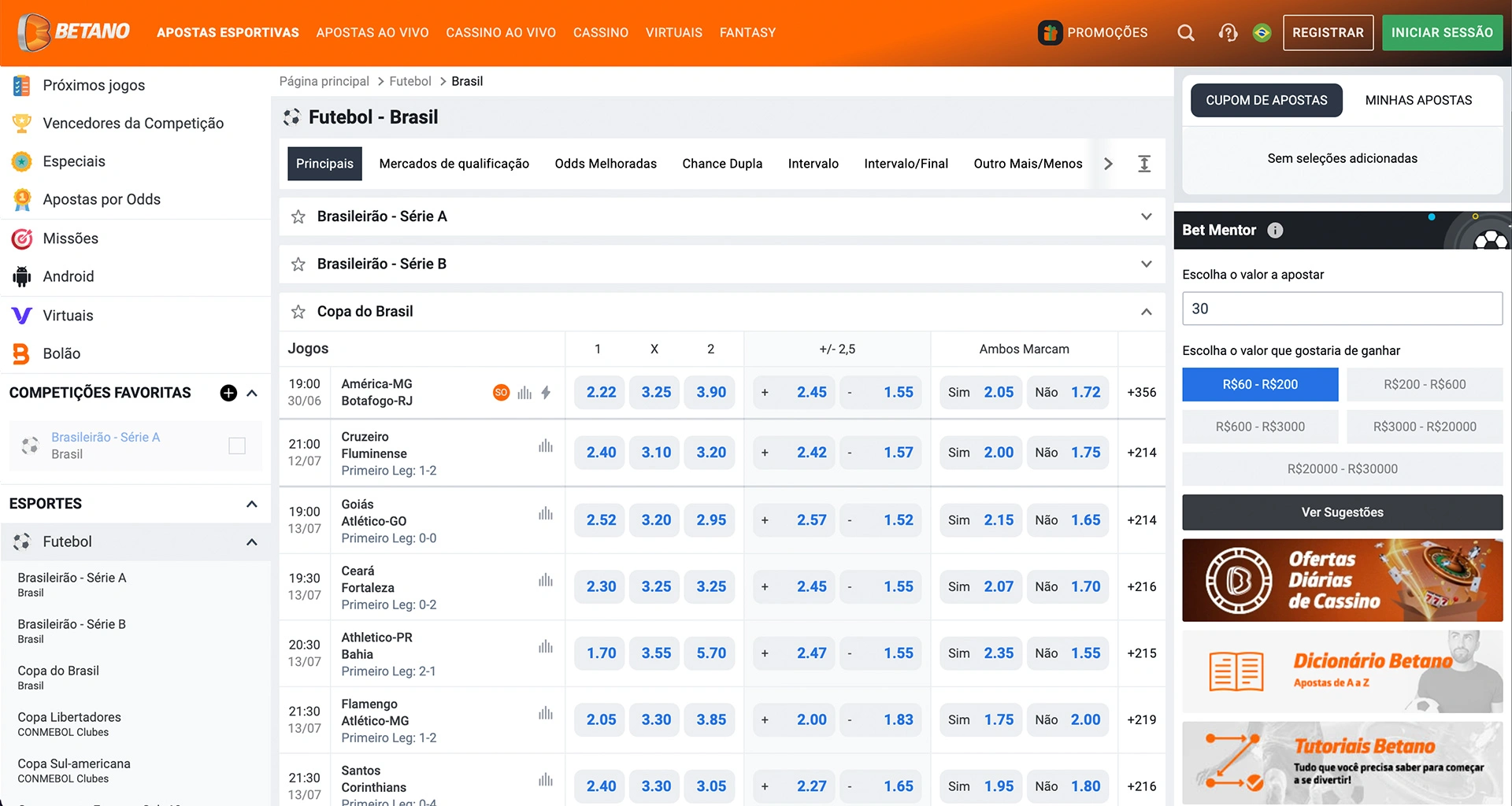Open stats icon for Flamengo match
Screen dimensions: 1512x806
pyautogui.click(x=546, y=713)
